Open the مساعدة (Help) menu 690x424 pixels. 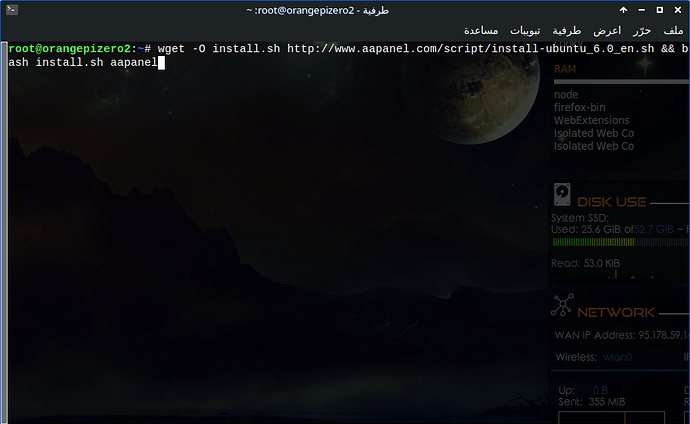488,30
